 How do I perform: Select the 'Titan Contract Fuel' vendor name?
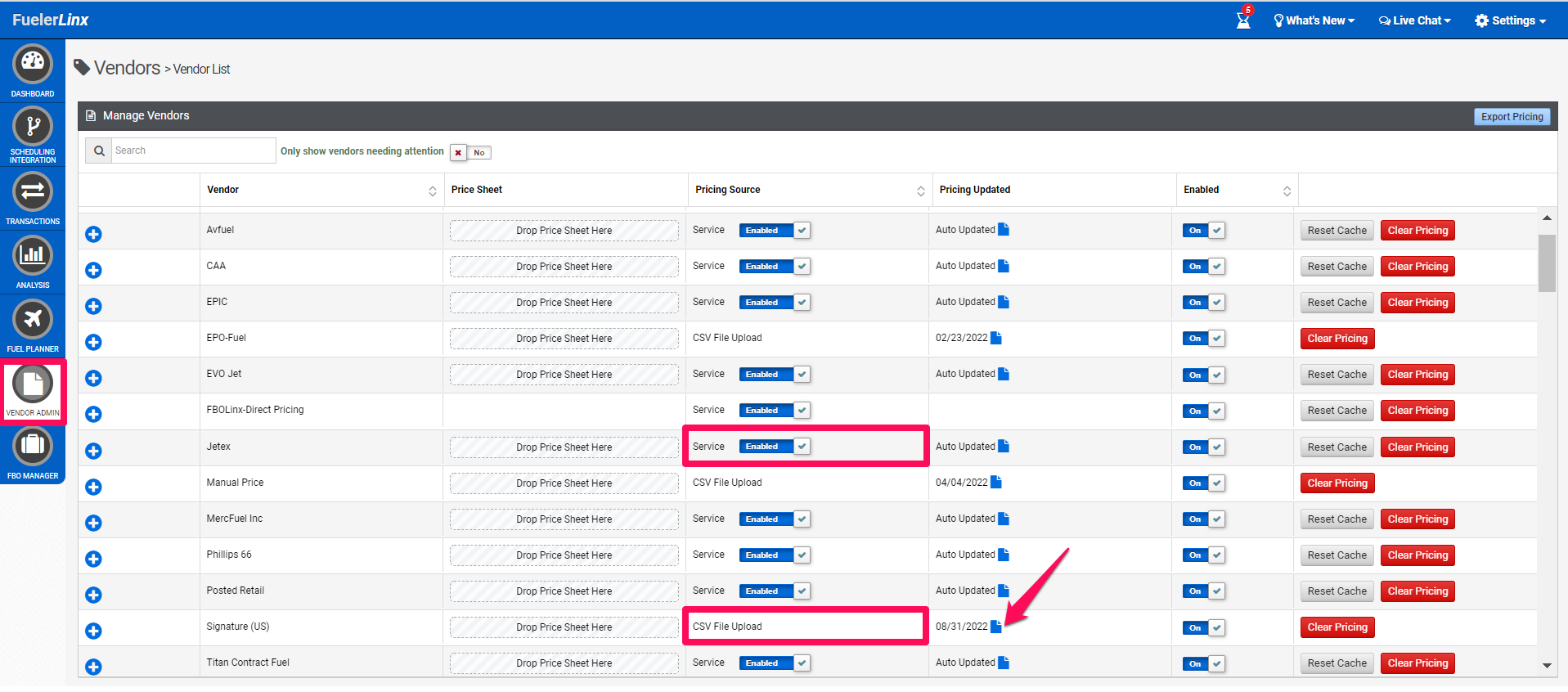point(248,663)
